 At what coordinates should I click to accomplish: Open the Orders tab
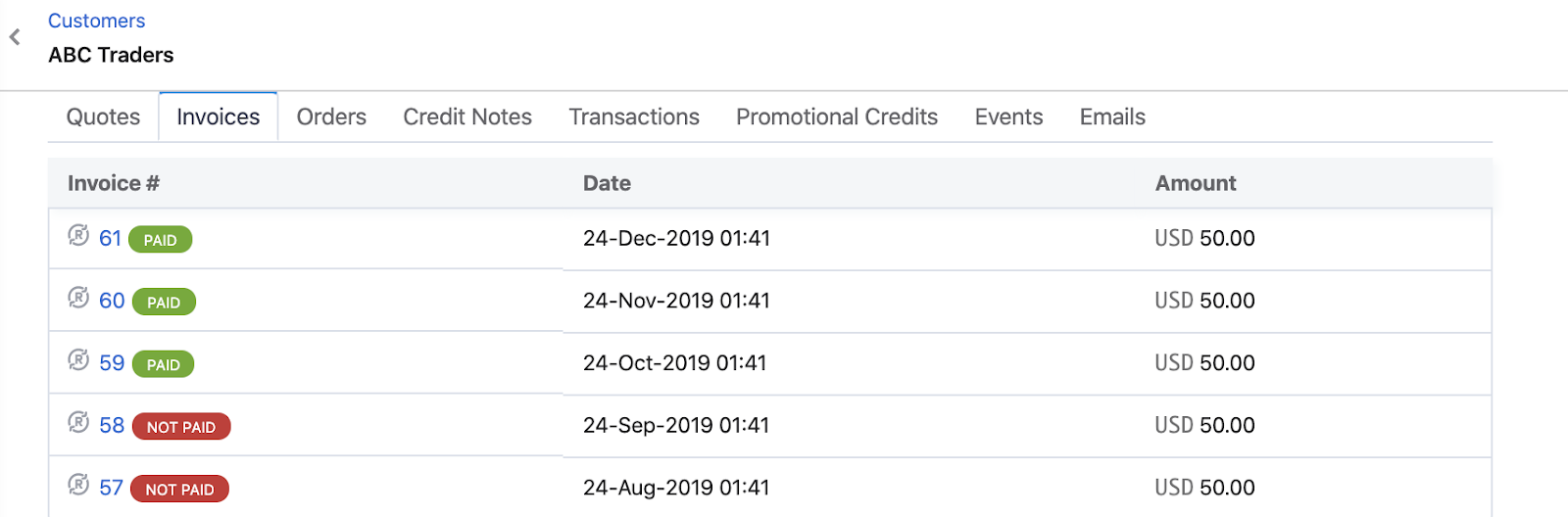coord(331,117)
